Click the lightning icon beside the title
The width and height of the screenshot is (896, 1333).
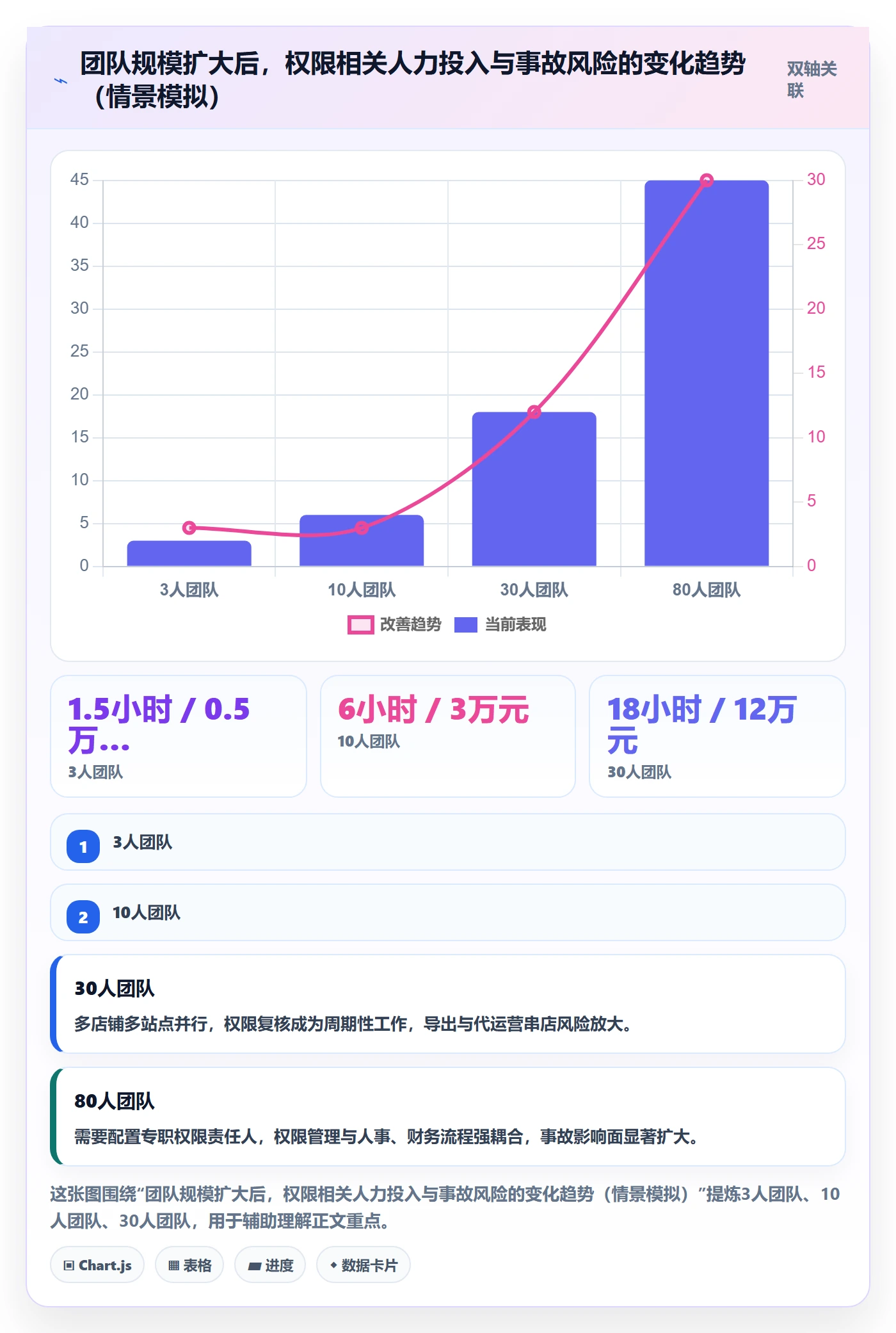[x=61, y=81]
